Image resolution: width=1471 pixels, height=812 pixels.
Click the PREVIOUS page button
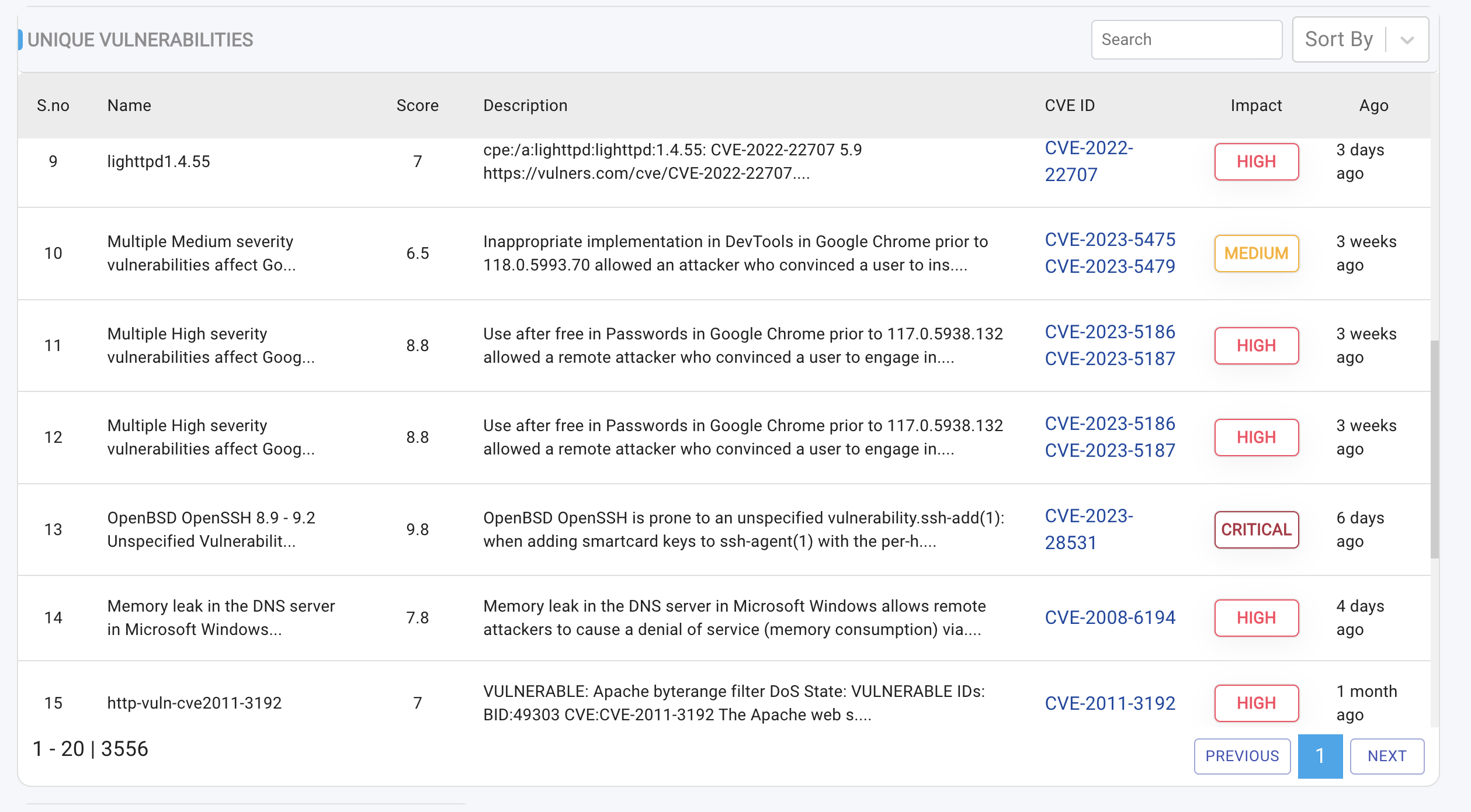tap(1241, 756)
